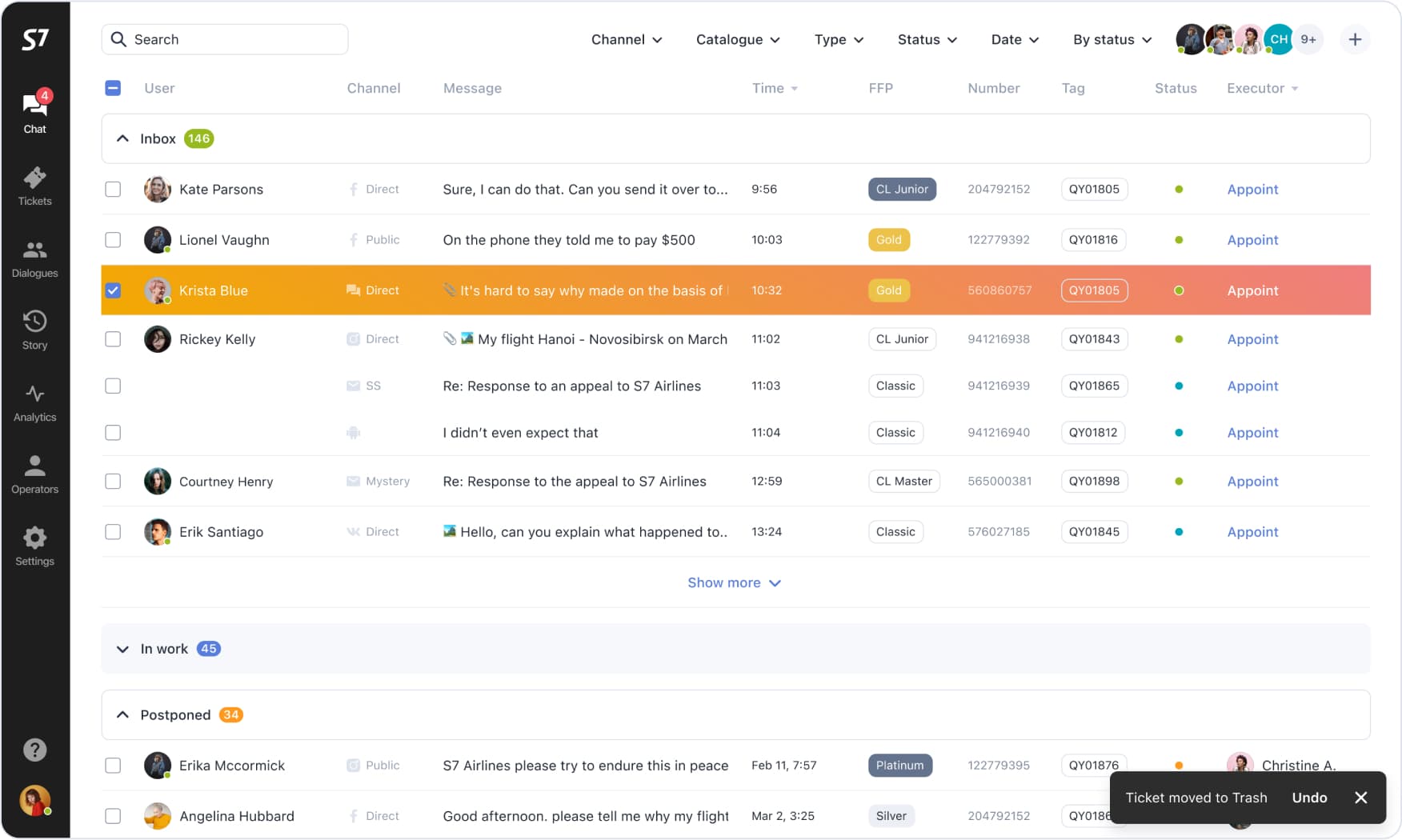
Task: Collapse the Inbox group
Action: tap(122, 138)
